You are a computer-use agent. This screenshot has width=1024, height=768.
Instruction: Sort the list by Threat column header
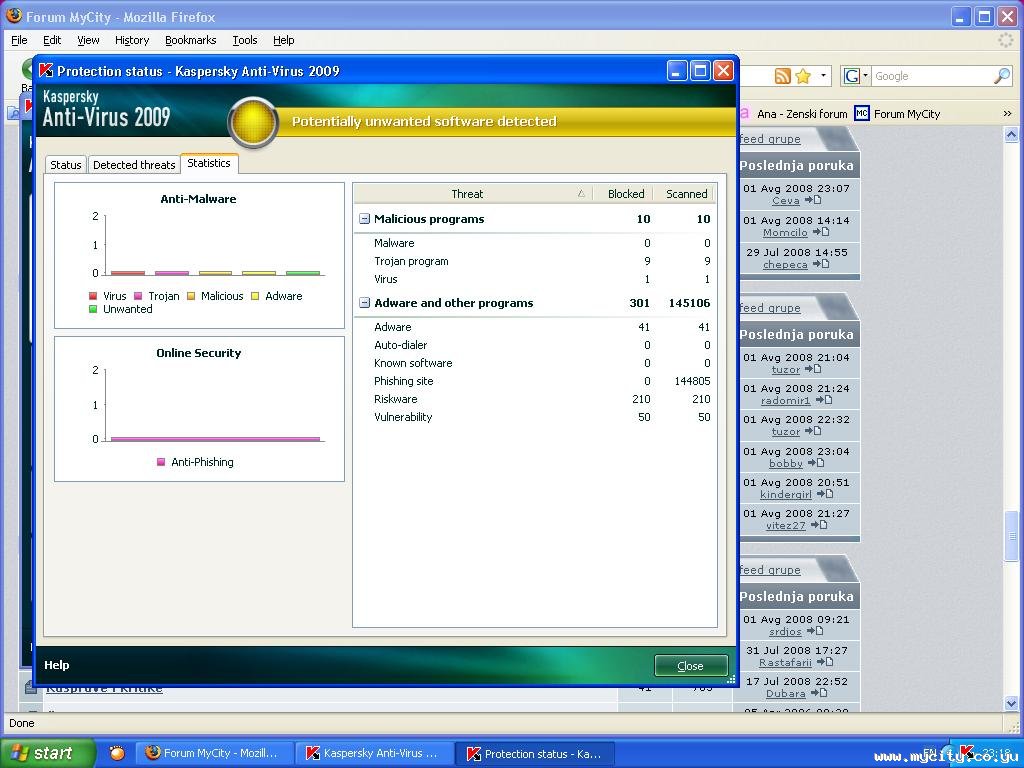click(x=467, y=194)
